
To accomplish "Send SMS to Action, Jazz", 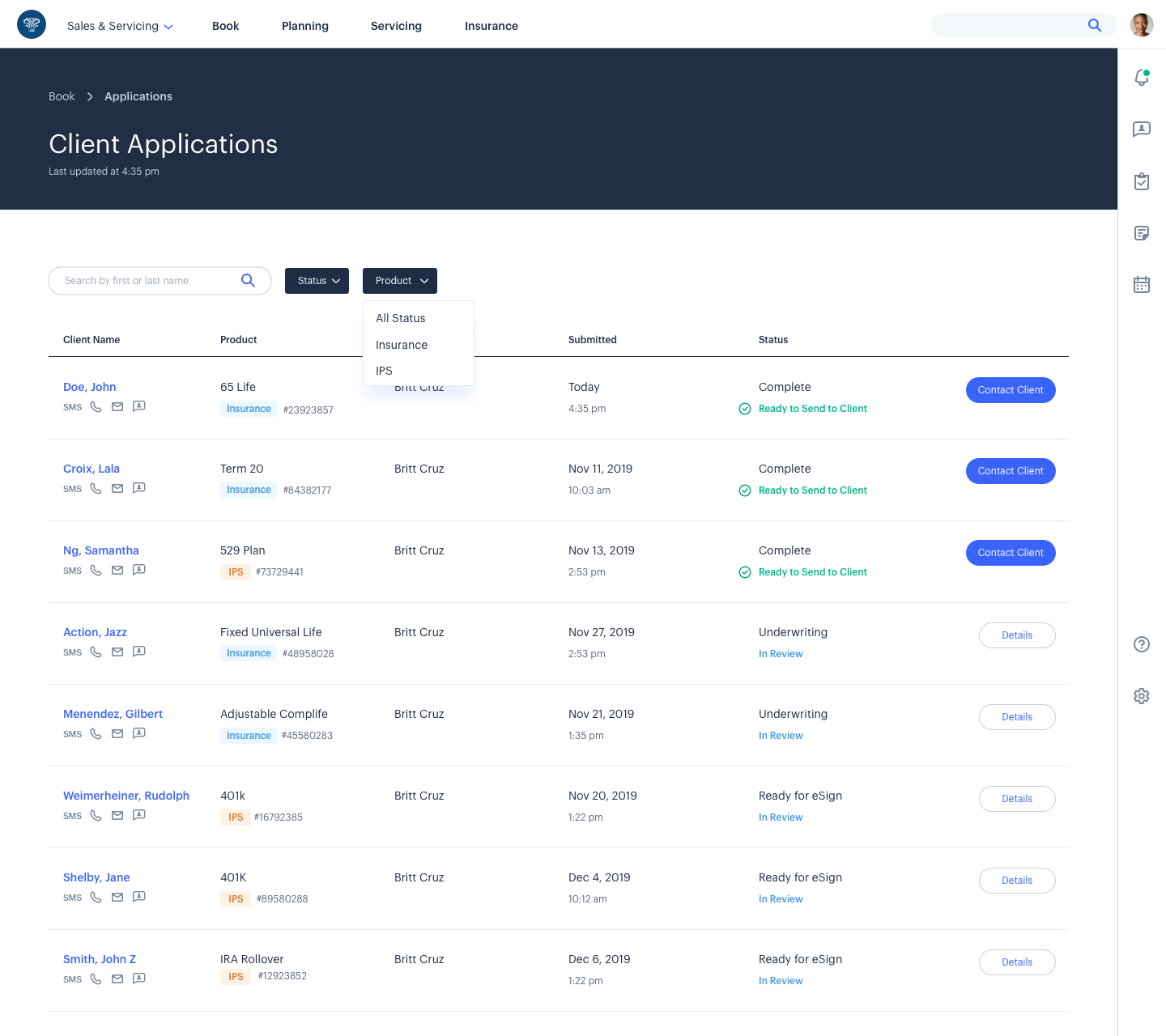I will tap(73, 652).
